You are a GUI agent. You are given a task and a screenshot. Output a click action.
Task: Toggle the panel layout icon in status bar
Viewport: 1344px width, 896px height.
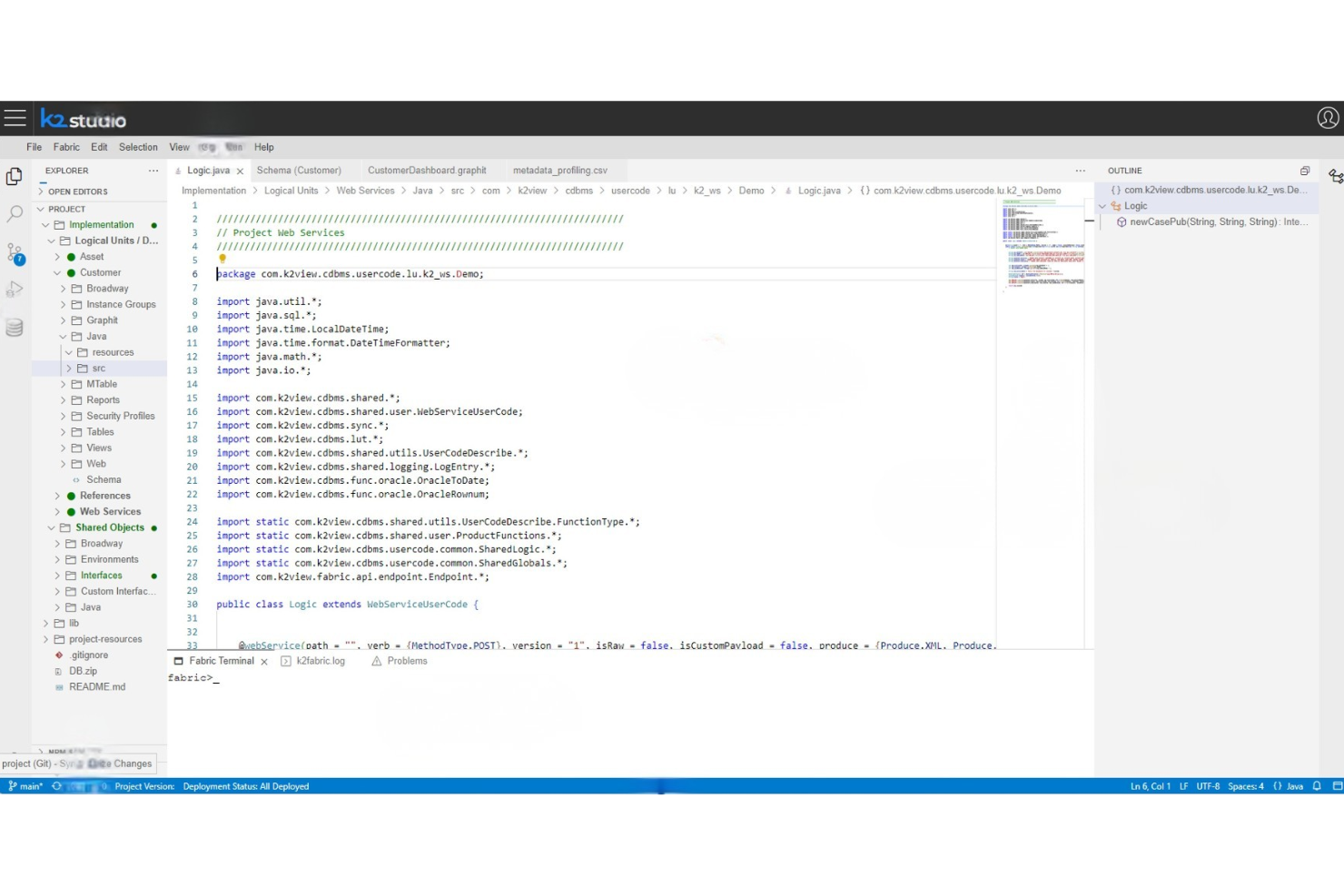tap(1337, 786)
